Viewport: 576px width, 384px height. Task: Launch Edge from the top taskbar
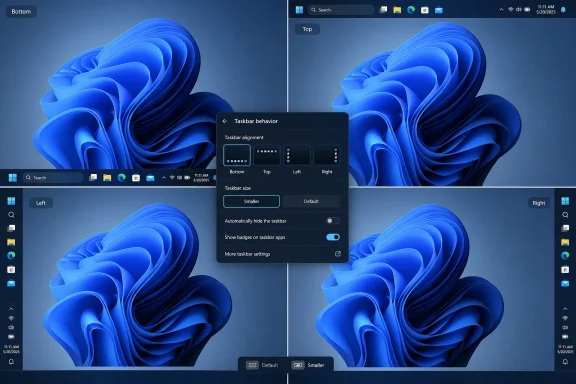(x=411, y=10)
